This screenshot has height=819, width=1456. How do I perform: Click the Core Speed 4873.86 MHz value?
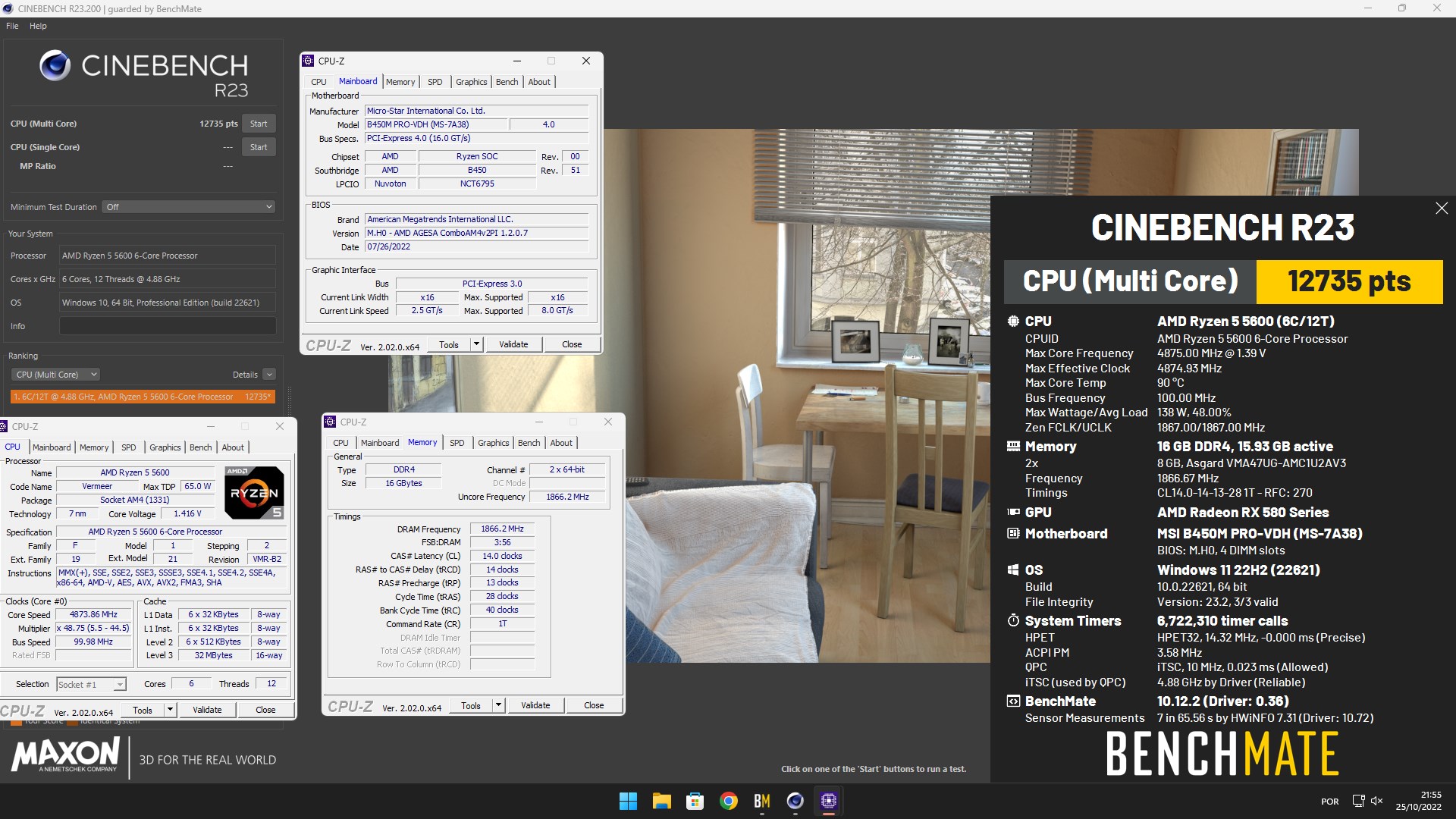coord(93,615)
